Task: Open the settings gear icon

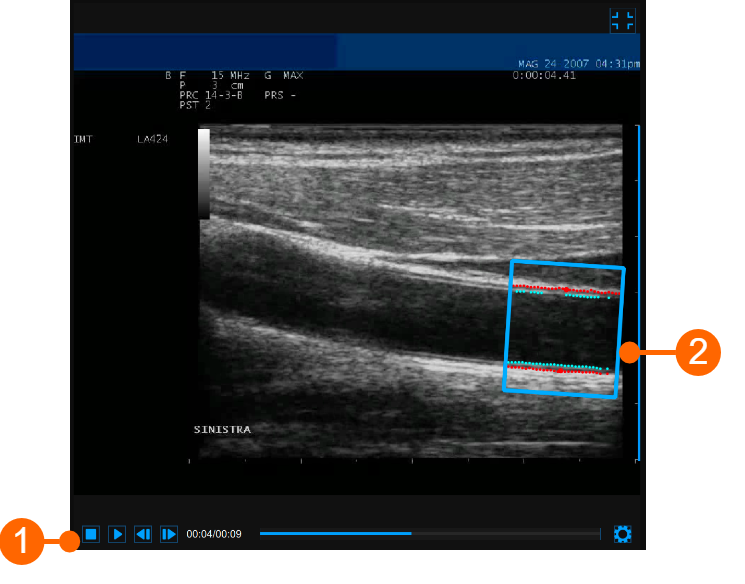Action: coord(622,535)
